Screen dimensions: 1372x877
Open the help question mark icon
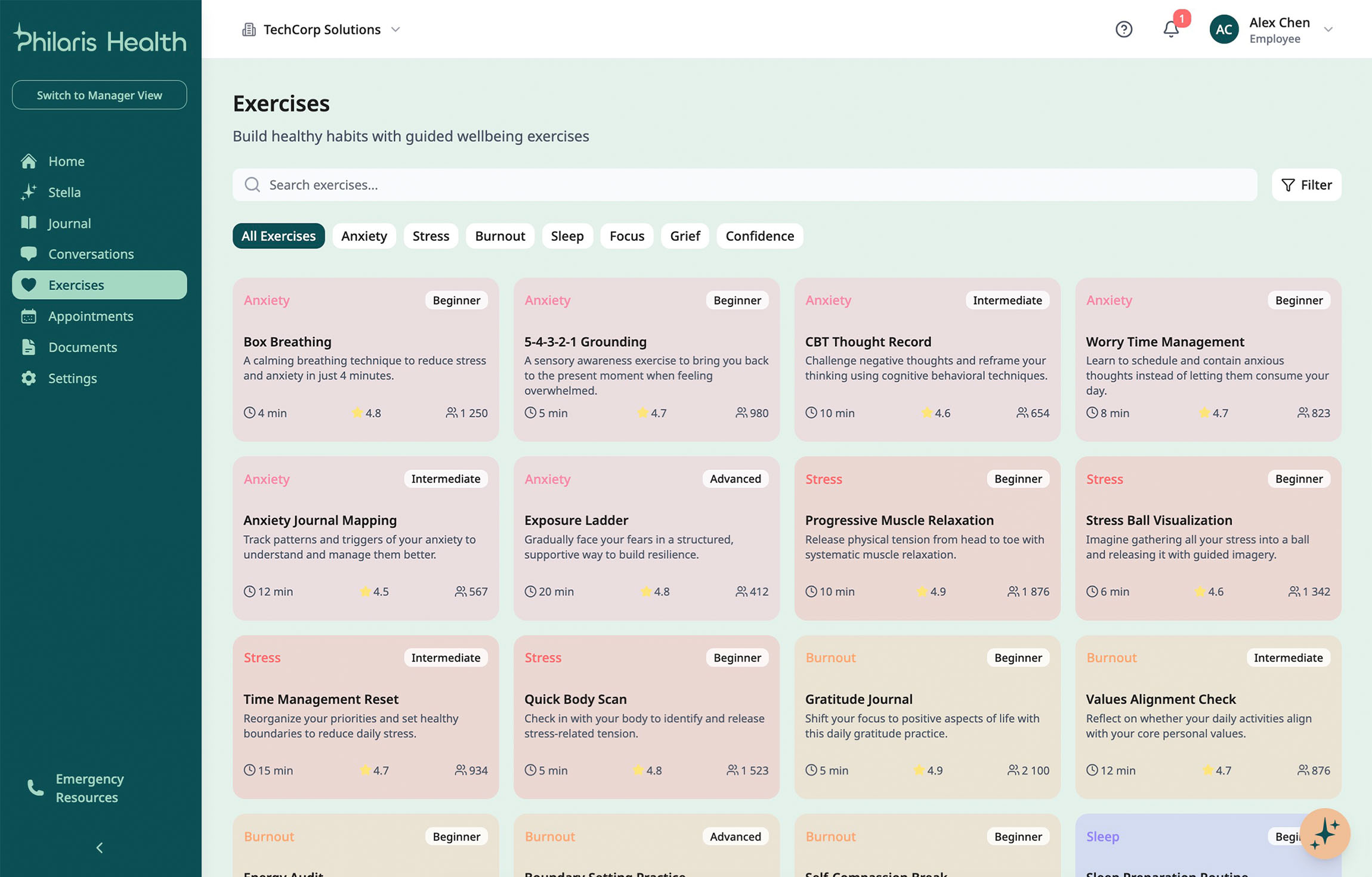tap(1124, 29)
